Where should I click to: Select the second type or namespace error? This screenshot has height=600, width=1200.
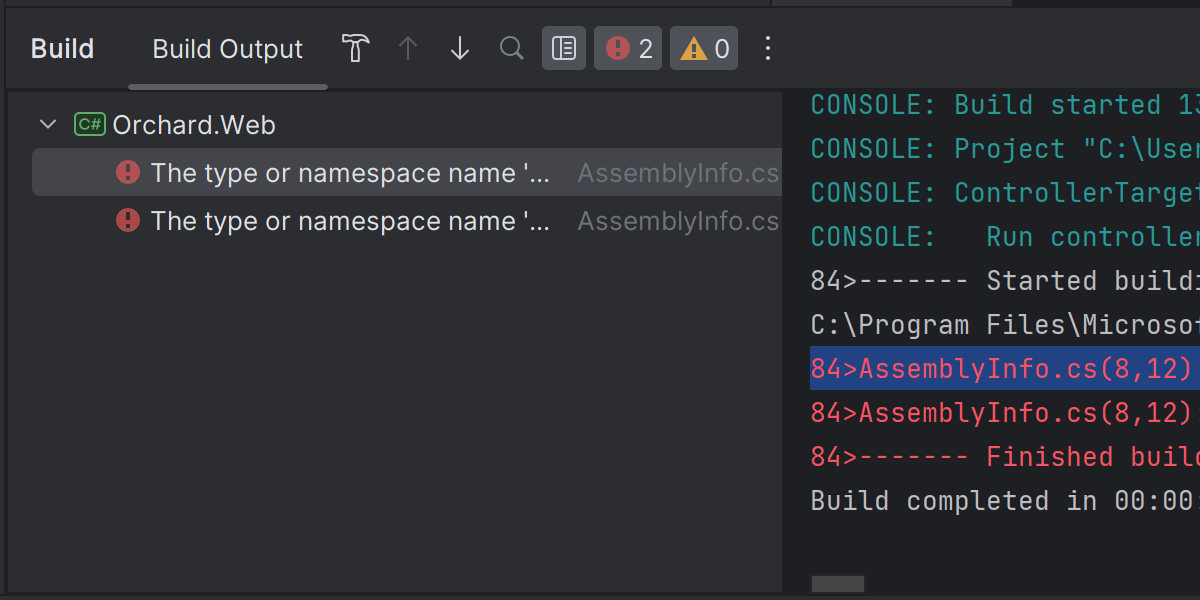(x=350, y=221)
